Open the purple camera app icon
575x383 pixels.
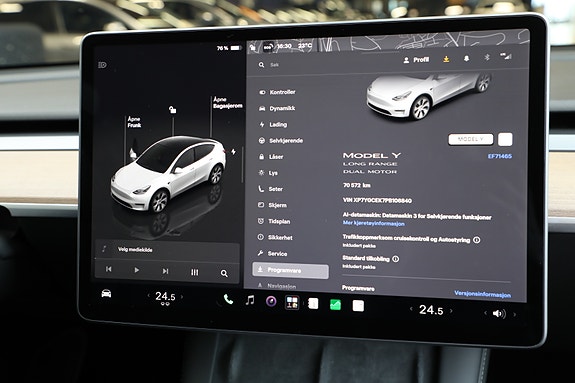pos(271,302)
